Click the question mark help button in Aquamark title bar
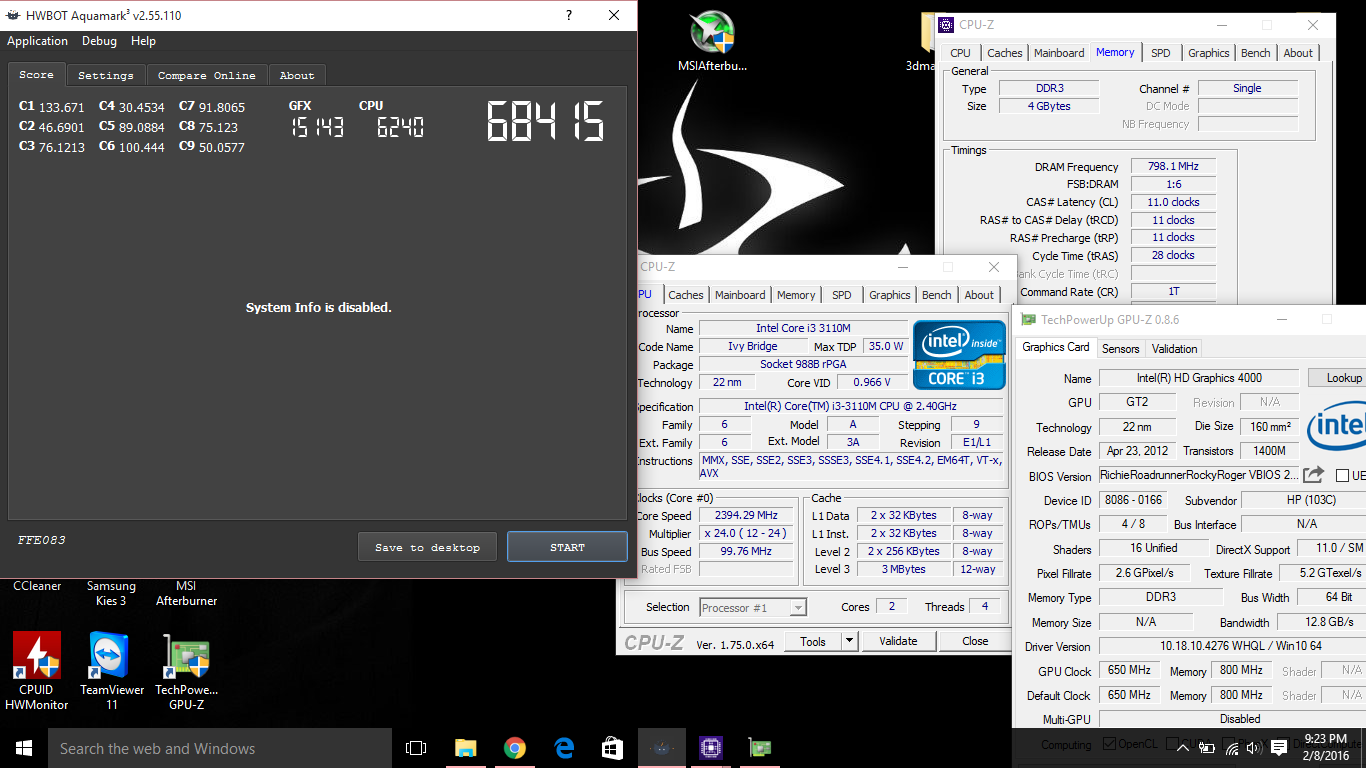1366x768 pixels. tap(569, 16)
